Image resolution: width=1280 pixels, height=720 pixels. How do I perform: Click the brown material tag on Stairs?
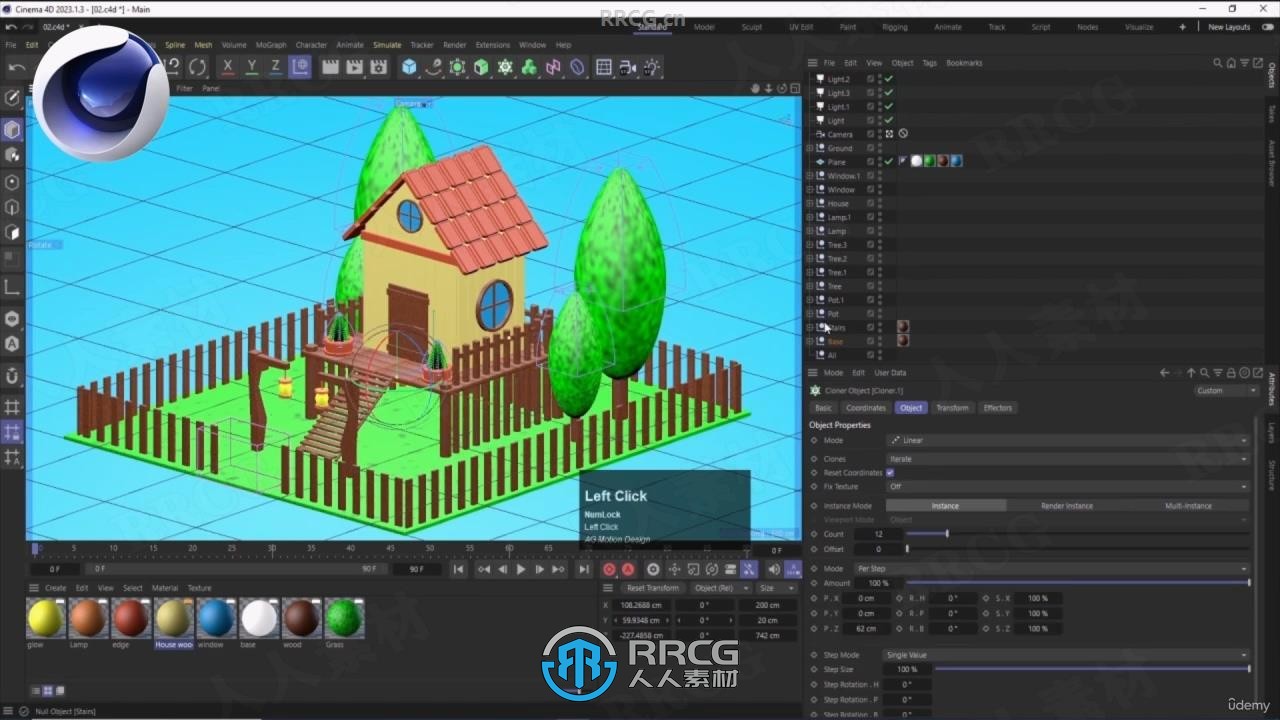point(903,327)
